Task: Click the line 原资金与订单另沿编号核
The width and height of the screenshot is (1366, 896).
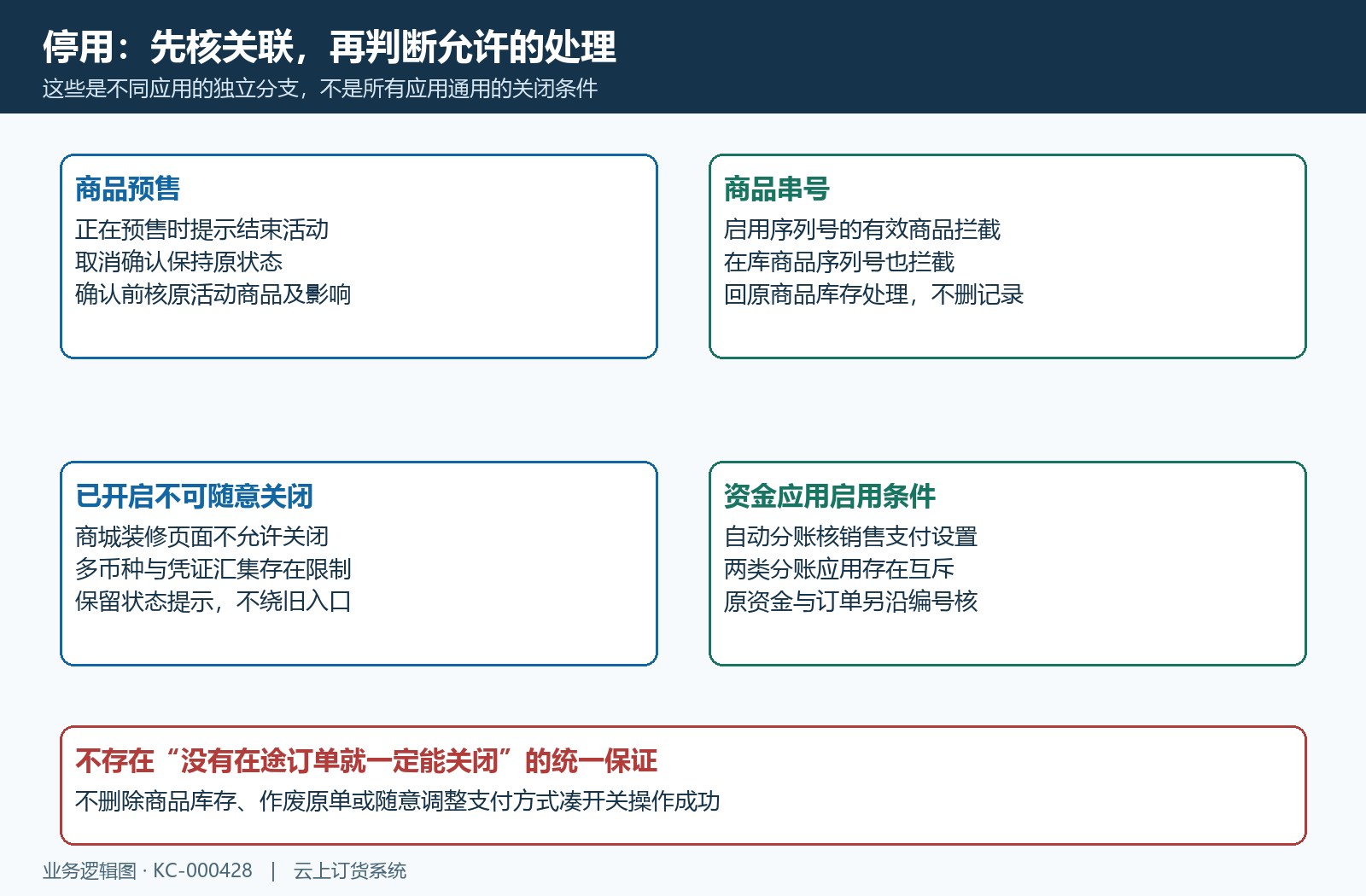Action: [850, 602]
